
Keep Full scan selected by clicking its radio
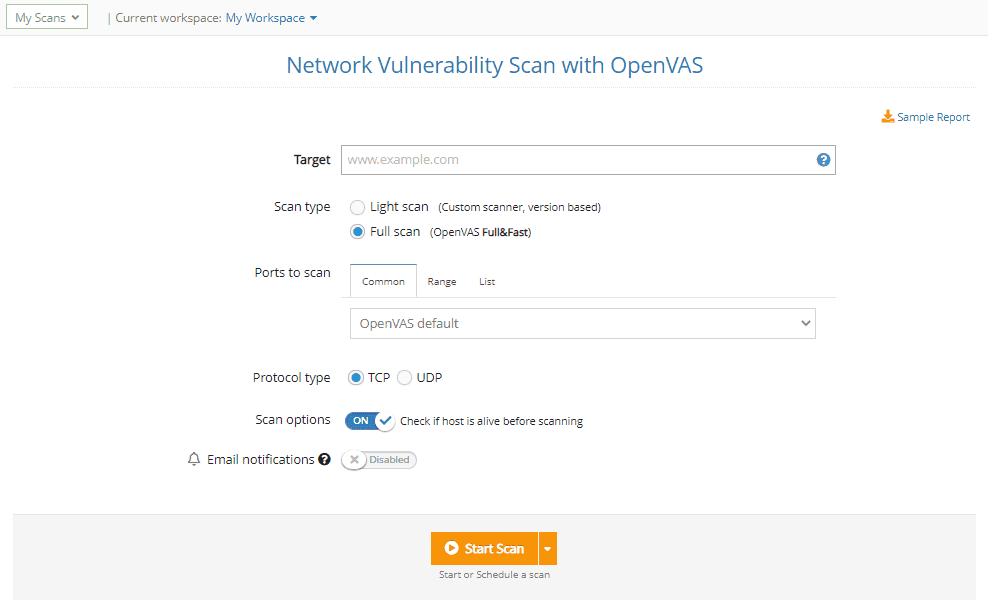tap(357, 231)
